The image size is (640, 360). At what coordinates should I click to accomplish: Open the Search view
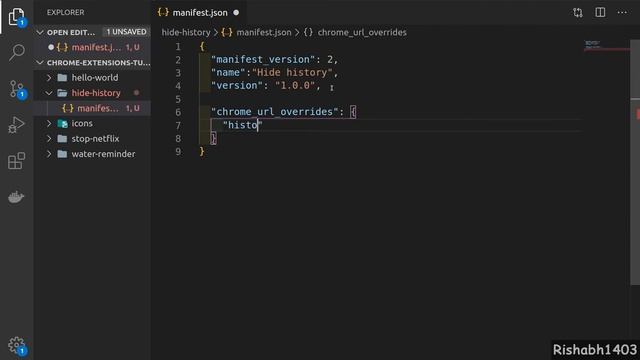click(x=16, y=52)
